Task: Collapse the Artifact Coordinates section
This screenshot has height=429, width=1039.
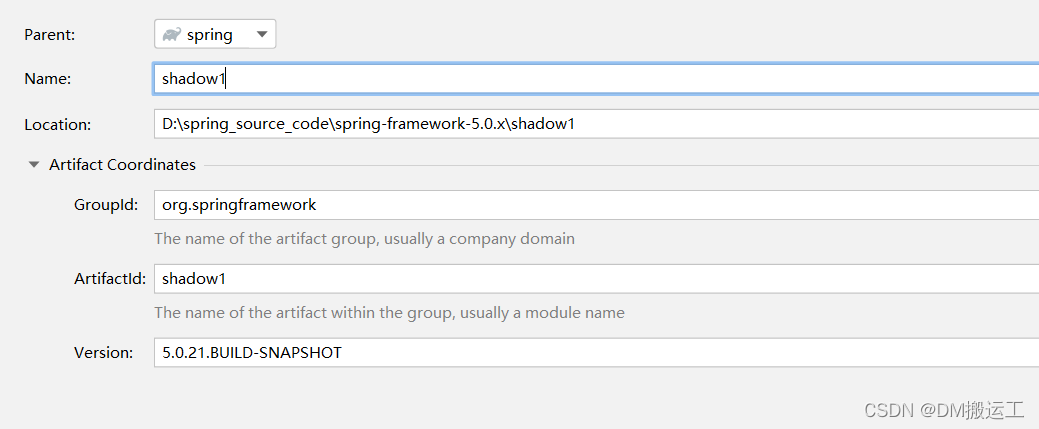Action: [x=34, y=164]
